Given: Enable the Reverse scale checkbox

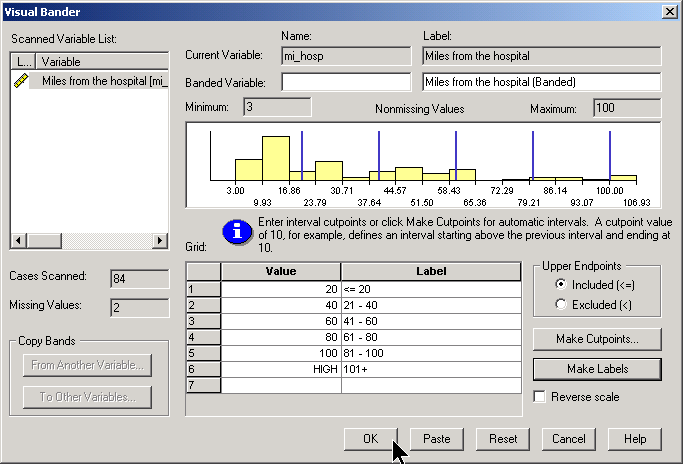Looking at the screenshot, I should [x=541, y=397].
